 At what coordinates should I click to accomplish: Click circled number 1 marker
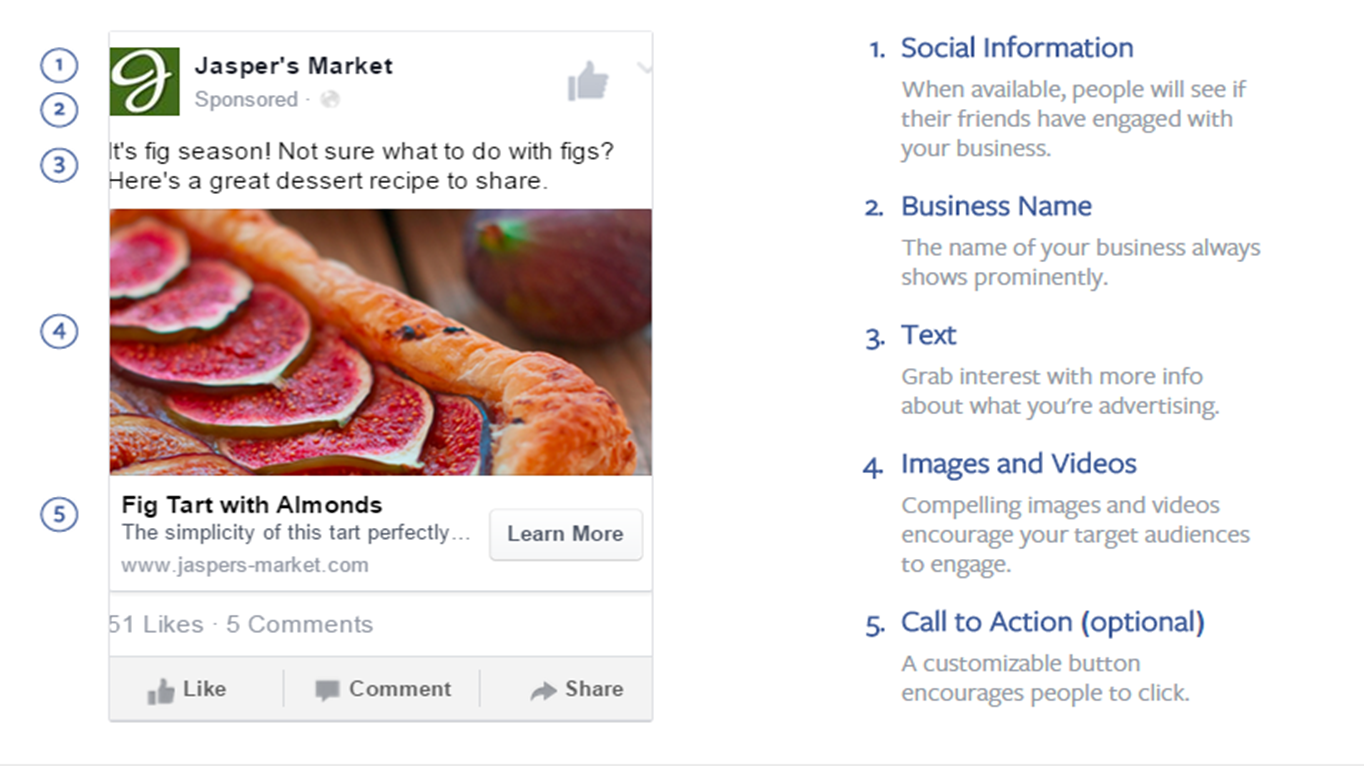pos(59,66)
